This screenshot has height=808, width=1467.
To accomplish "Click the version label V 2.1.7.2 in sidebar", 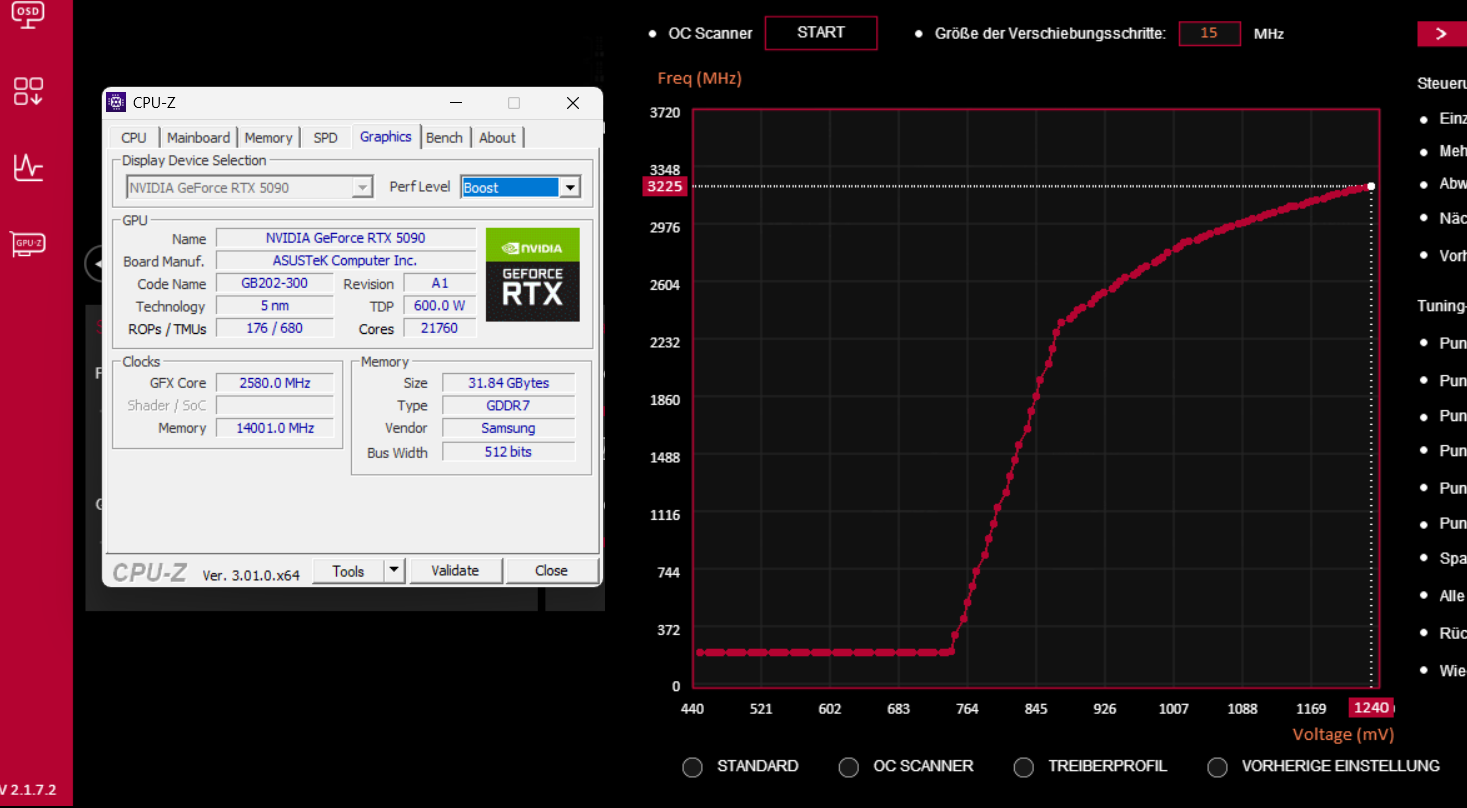I will pyautogui.click(x=28, y=790).
